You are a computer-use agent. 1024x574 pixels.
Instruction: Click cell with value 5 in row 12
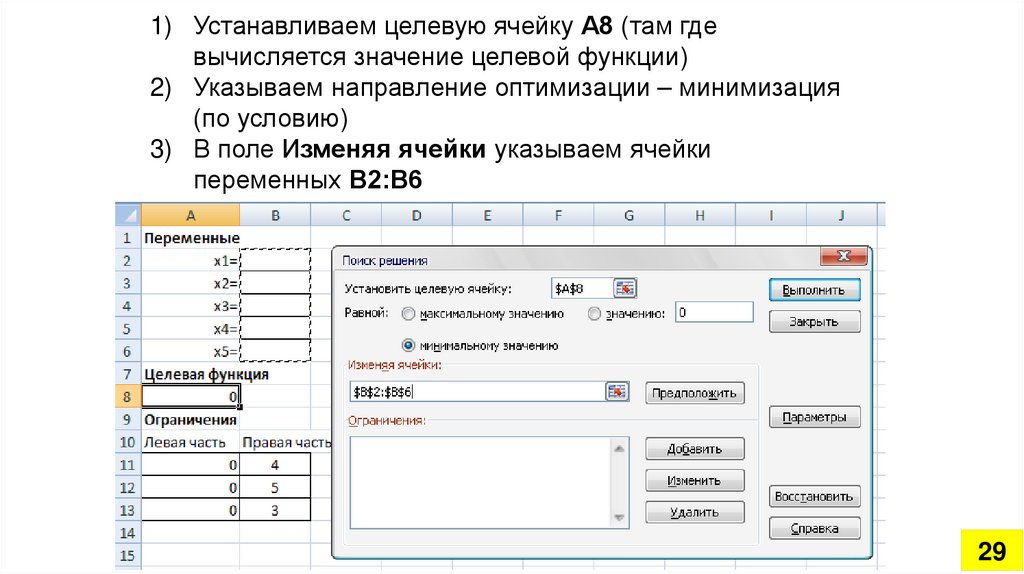point(275,488)
